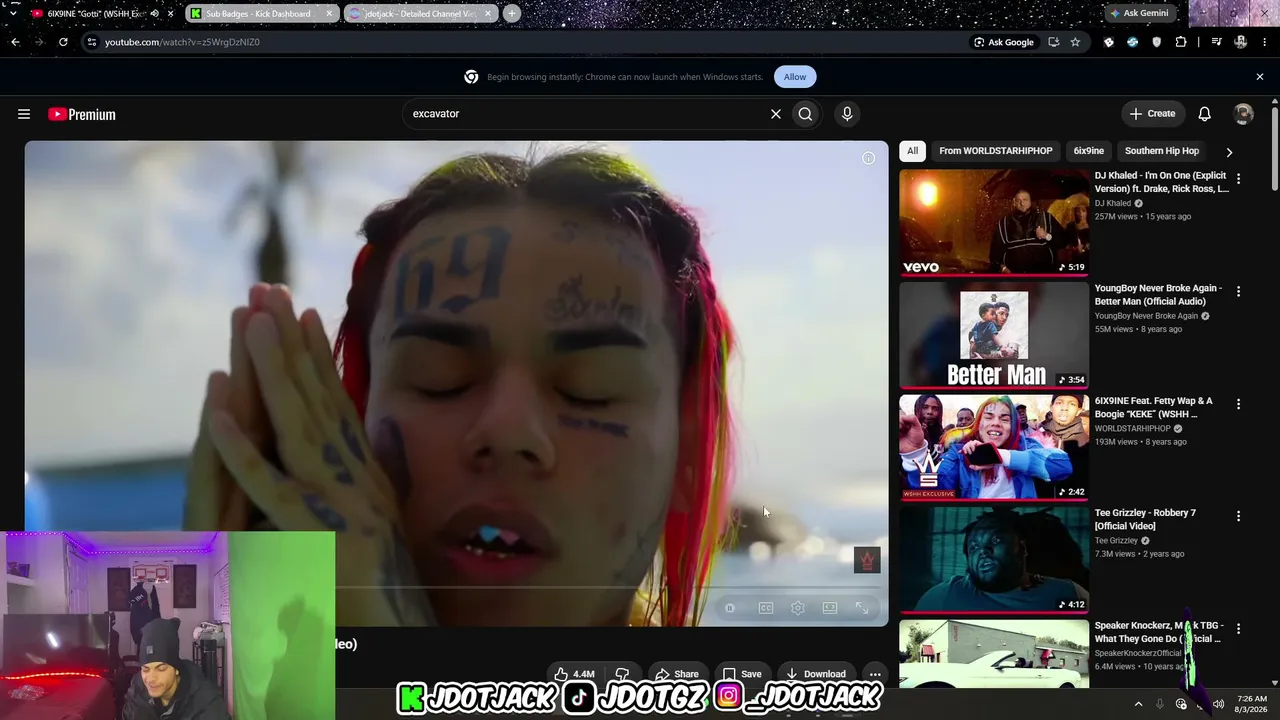
Task: Open options for Better Man video
Action: 1238,292
